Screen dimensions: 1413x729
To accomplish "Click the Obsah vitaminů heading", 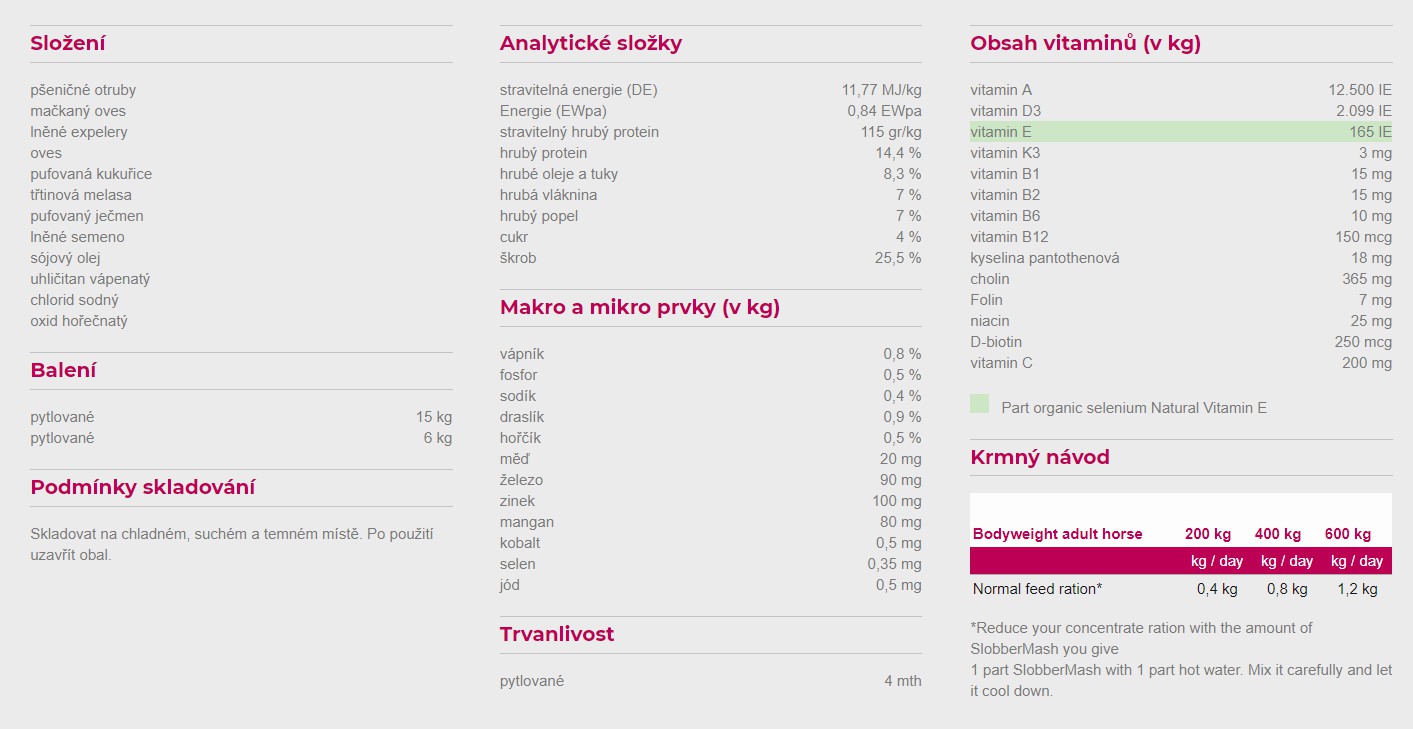I will (x=1085, y=43).
